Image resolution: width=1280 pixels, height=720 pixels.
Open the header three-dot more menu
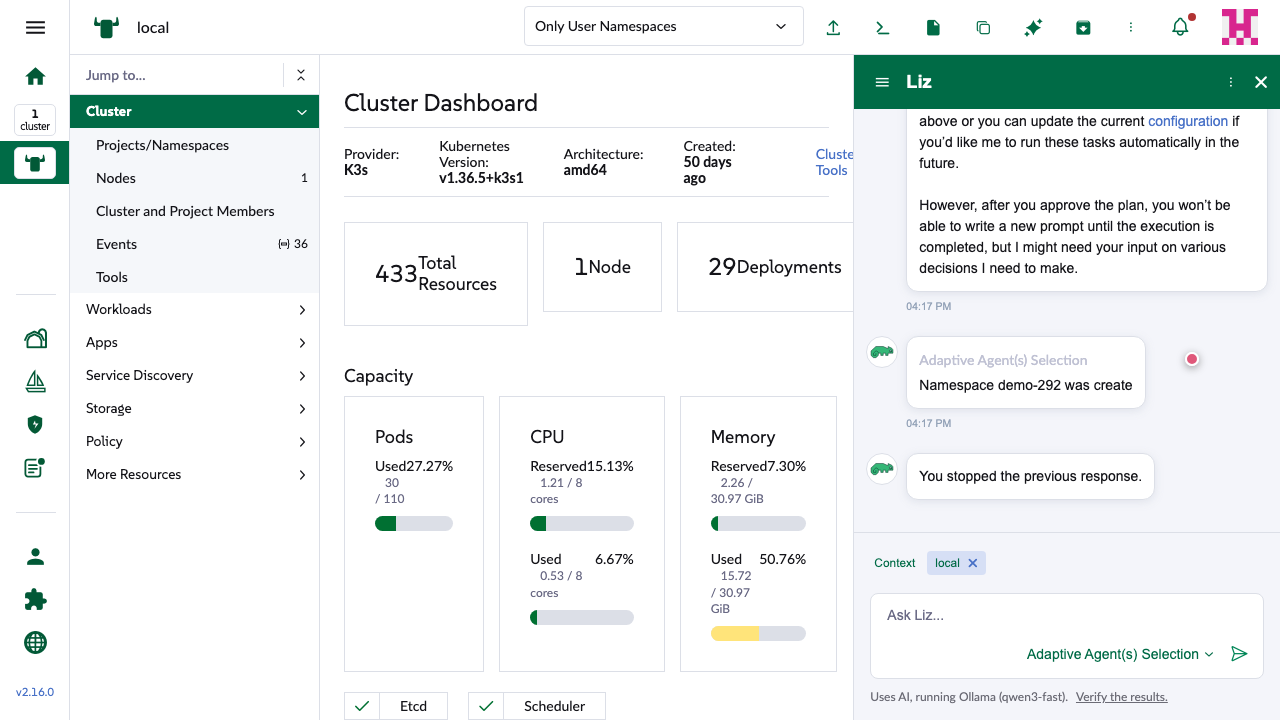click(x=1131, y=27)
